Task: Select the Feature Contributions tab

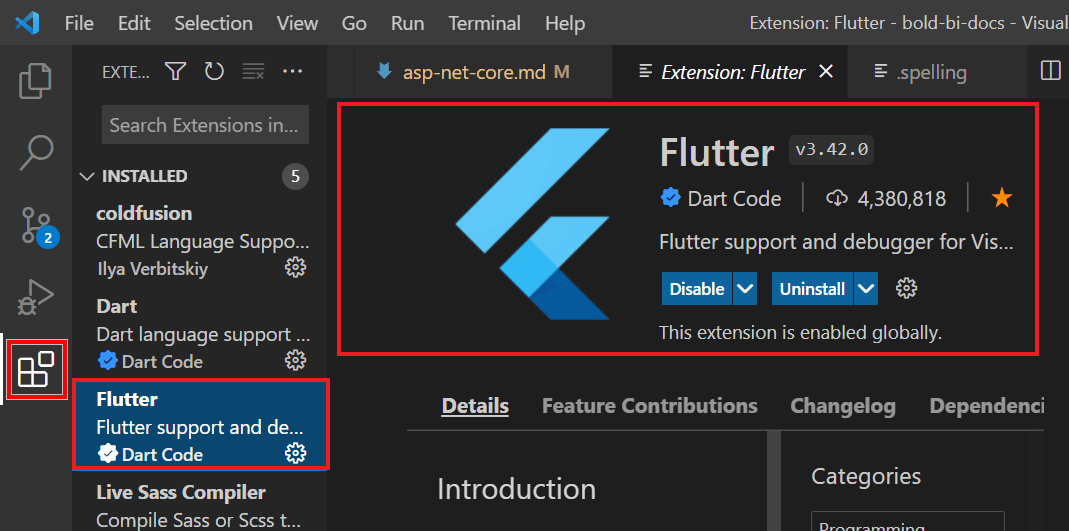Action: click(650, 406)
